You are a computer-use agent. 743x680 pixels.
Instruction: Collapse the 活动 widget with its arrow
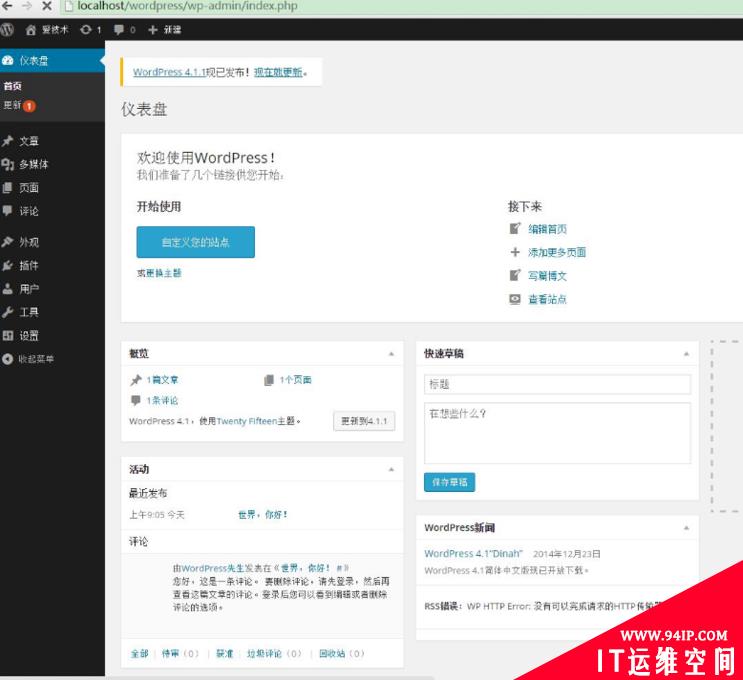(x=391, y=470)
